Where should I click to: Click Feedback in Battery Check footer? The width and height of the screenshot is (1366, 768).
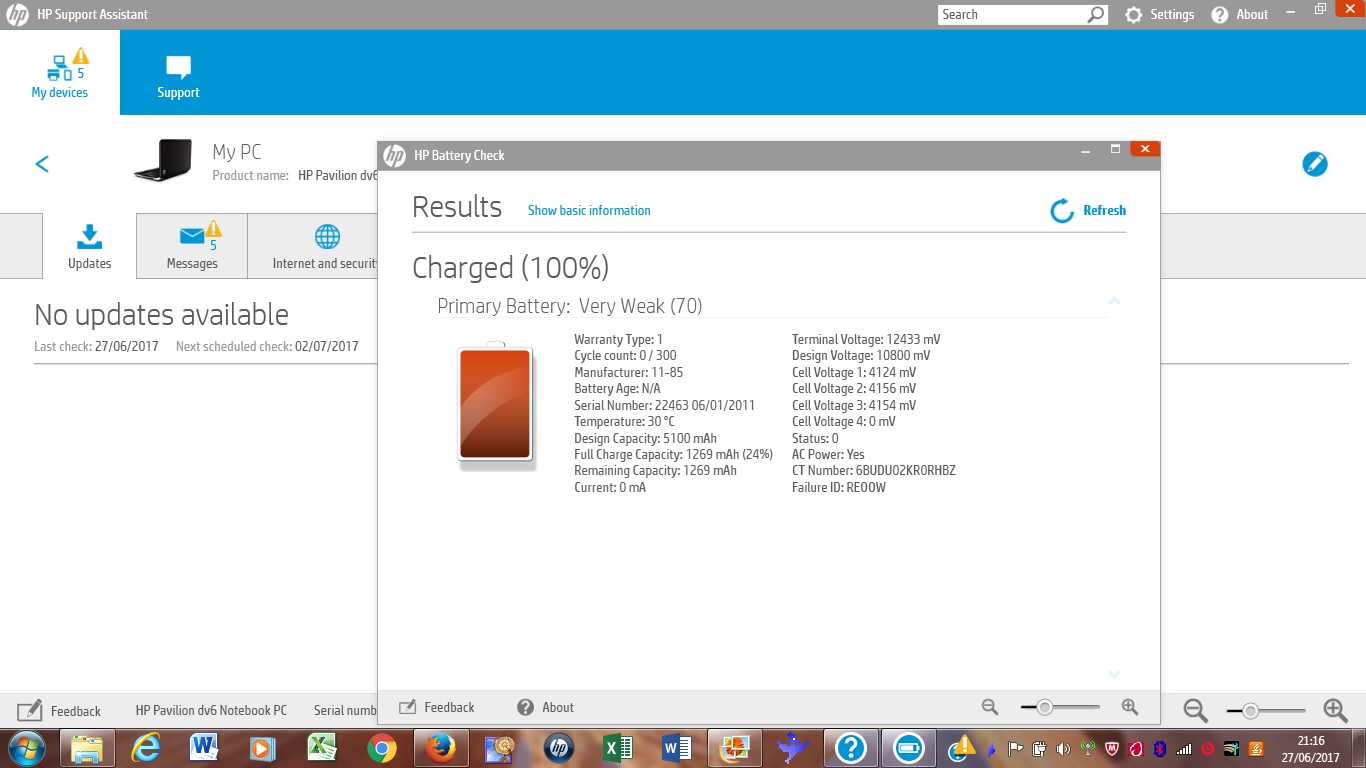click(x=436, y=707)
